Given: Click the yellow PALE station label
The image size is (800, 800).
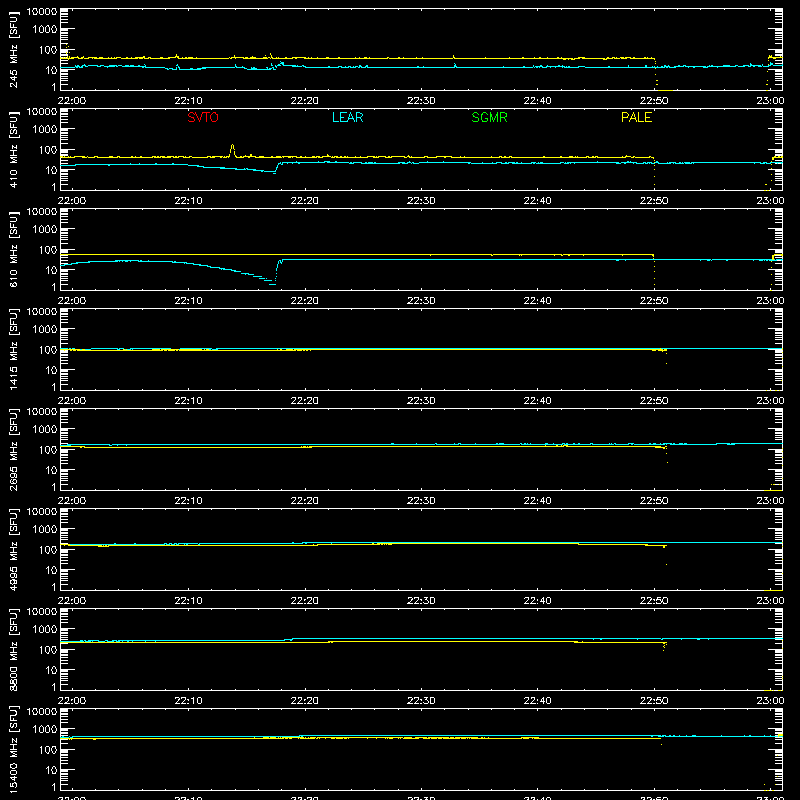Looking at the screenshot, I should pos(636,117).
